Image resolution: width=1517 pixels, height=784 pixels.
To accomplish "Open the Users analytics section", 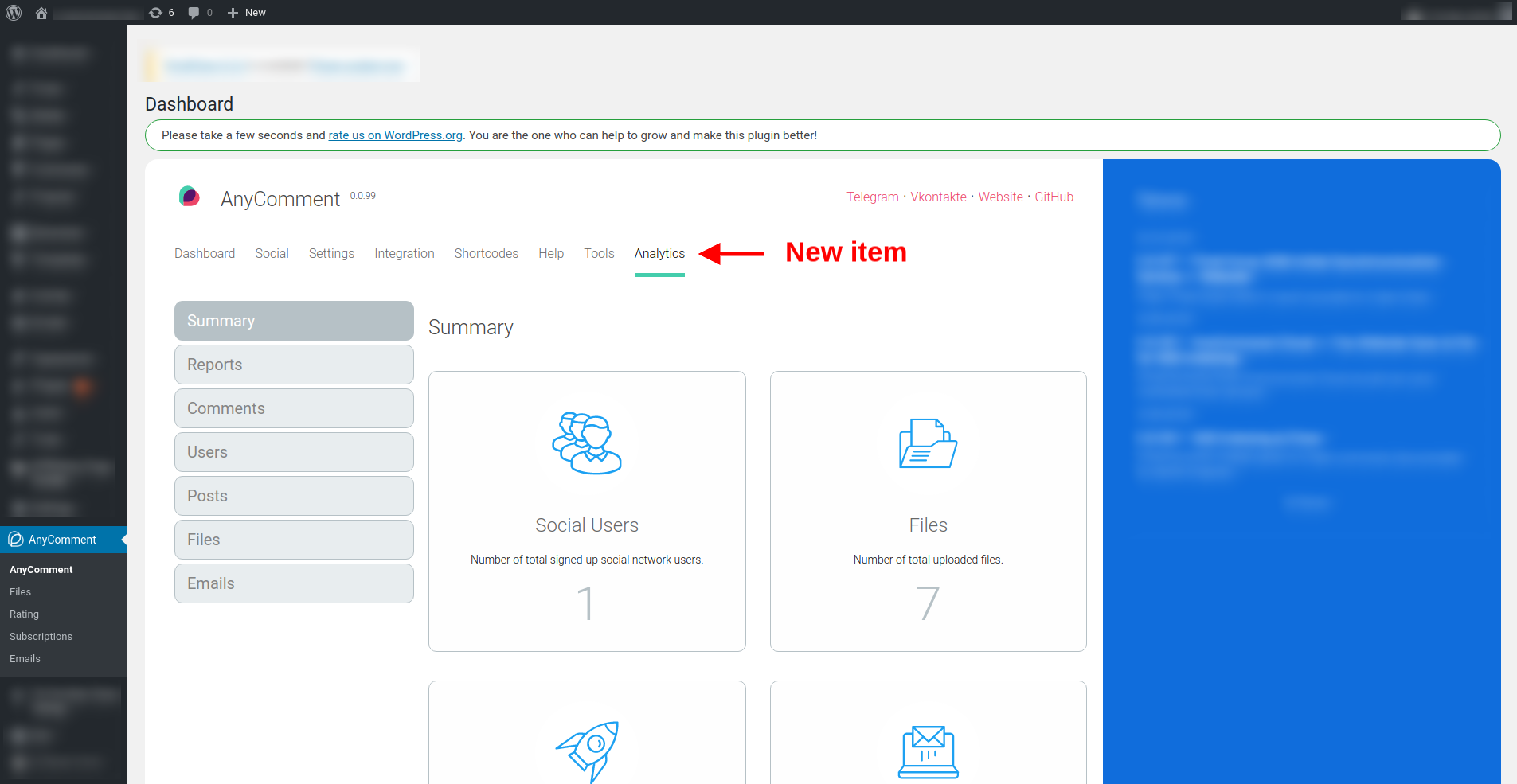I will (294, 452).
